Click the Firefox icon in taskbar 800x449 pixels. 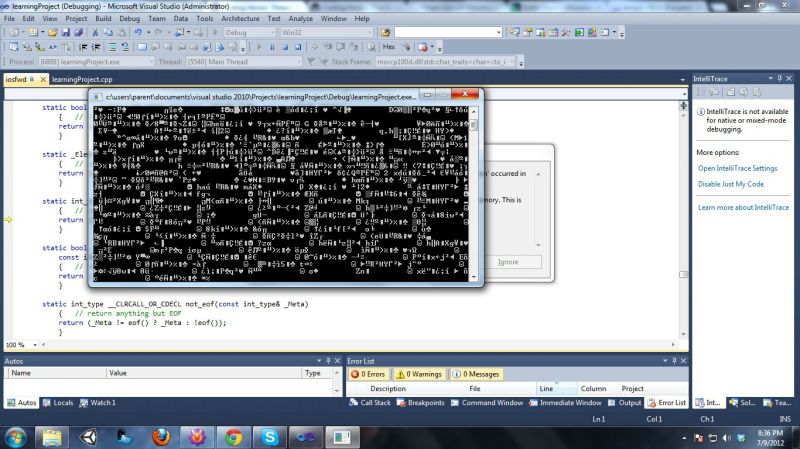(161, 437)
